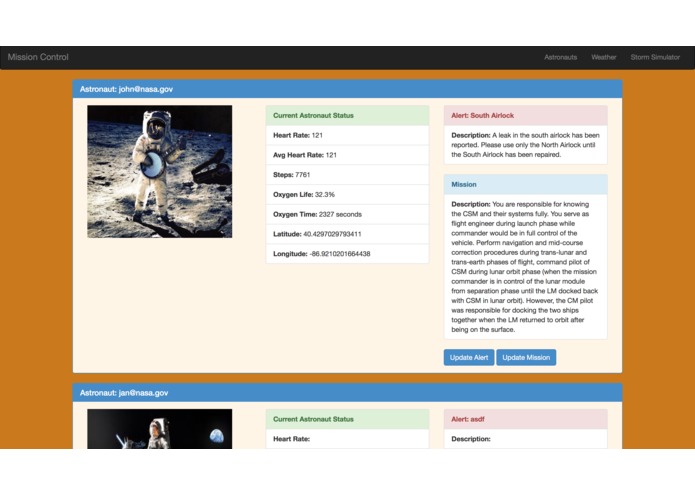Screen dimensions: 695x494
Task: Go to the Astronauts nav item
Action: (x=560, y=57)
